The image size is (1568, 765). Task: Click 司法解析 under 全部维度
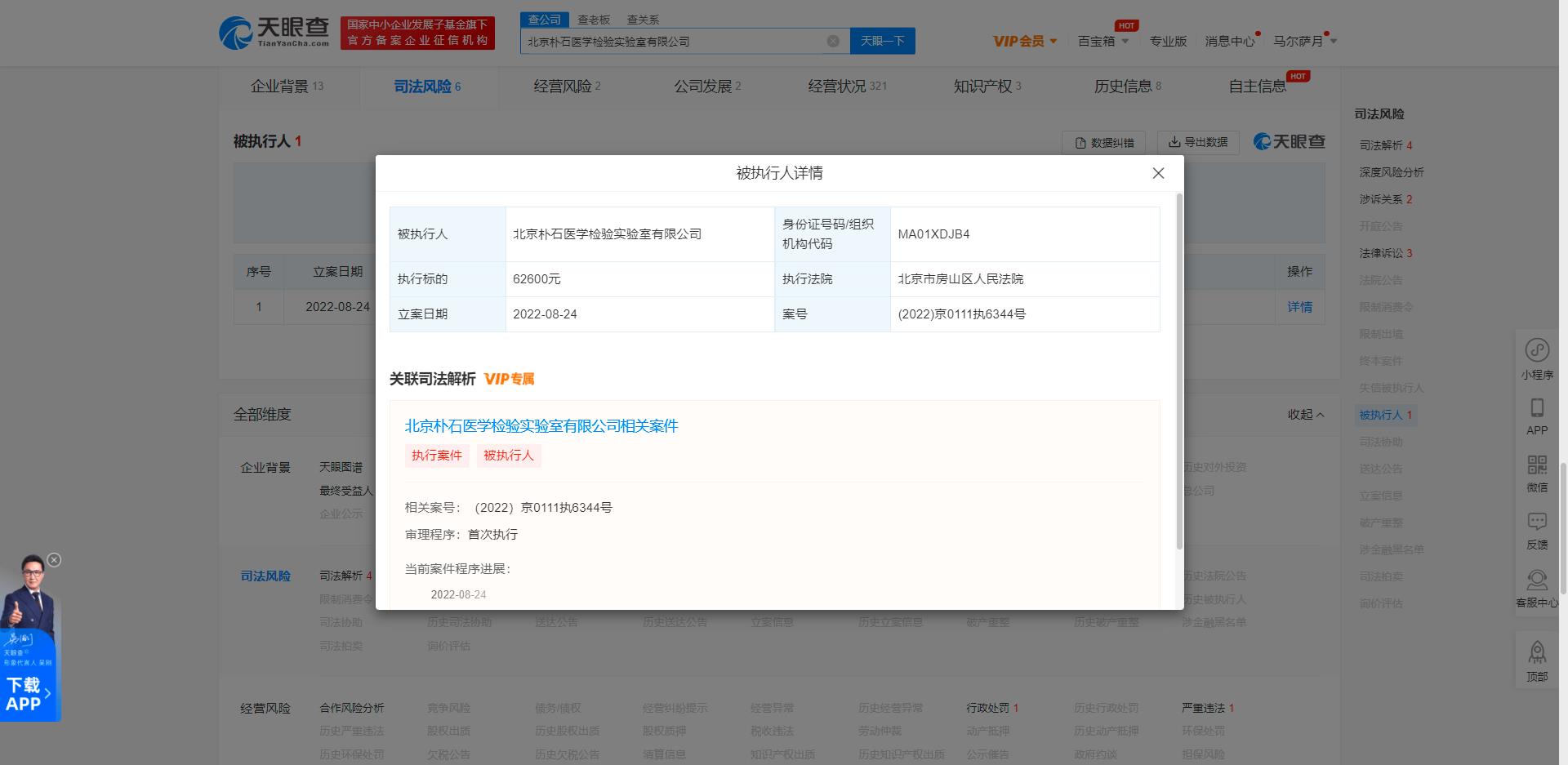click(345, 576)
